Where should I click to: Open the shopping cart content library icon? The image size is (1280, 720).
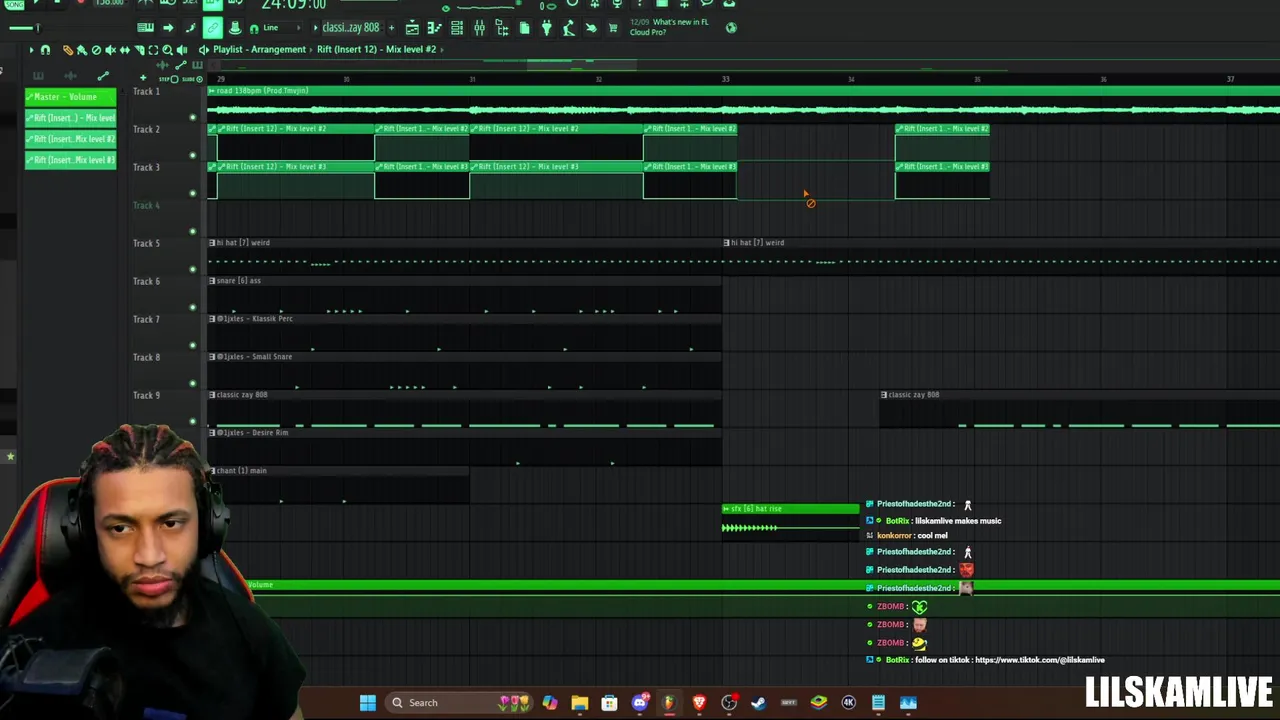[x=613, y=28]
